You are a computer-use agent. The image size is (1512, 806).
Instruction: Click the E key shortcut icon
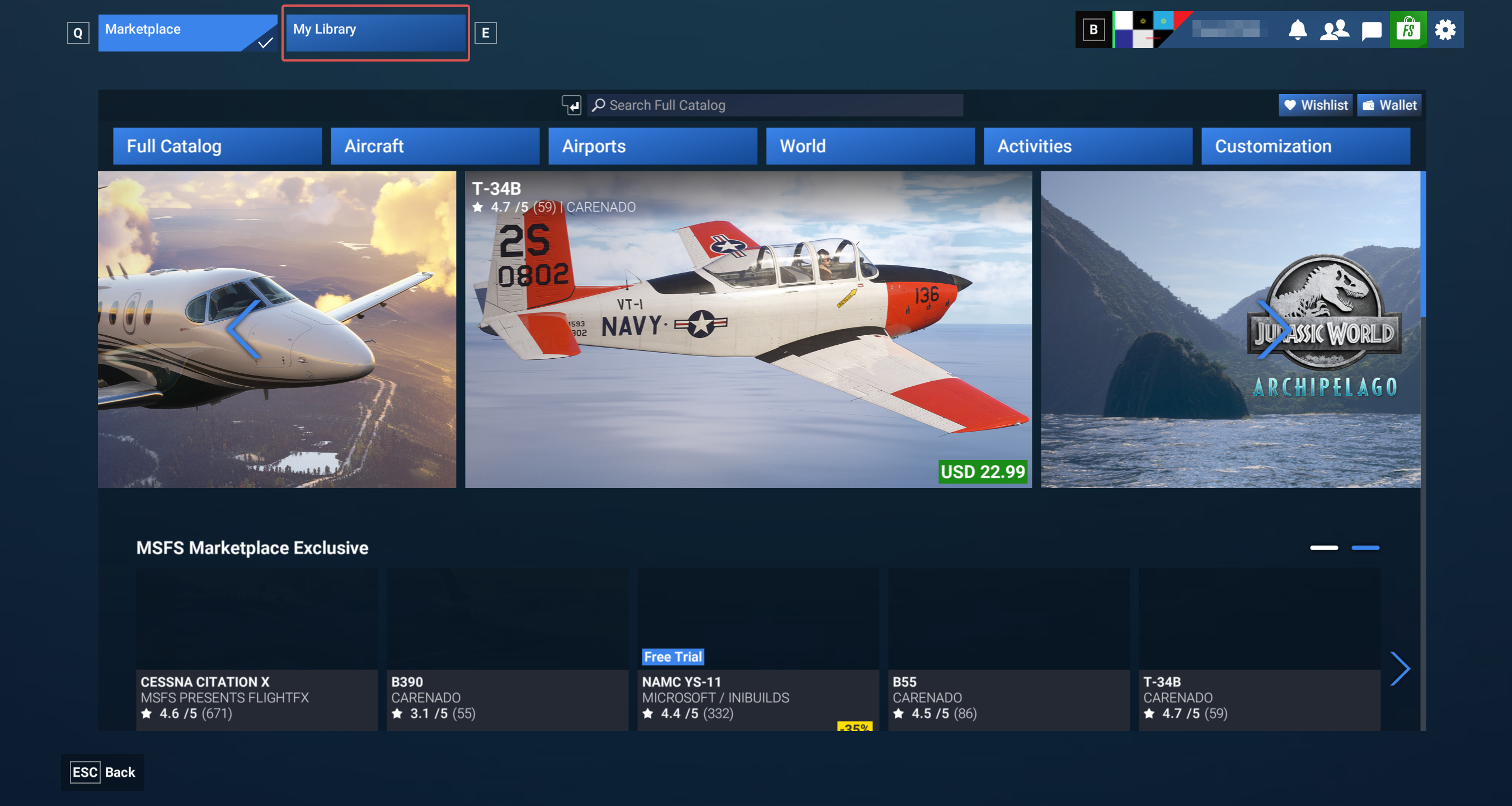coord(485,33)
